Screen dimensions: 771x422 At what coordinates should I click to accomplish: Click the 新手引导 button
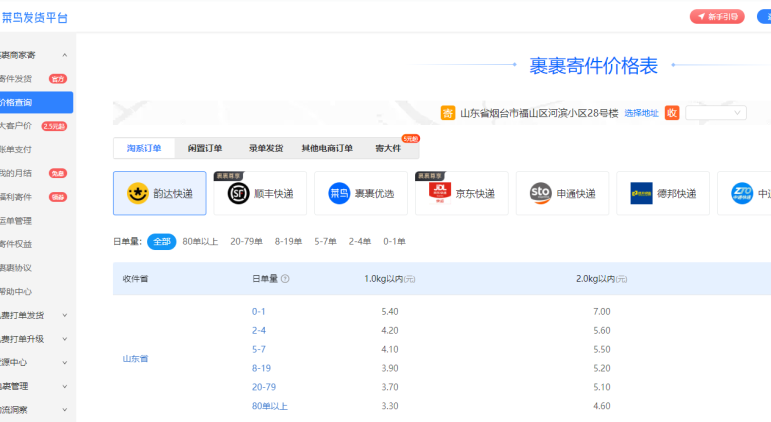717,17
